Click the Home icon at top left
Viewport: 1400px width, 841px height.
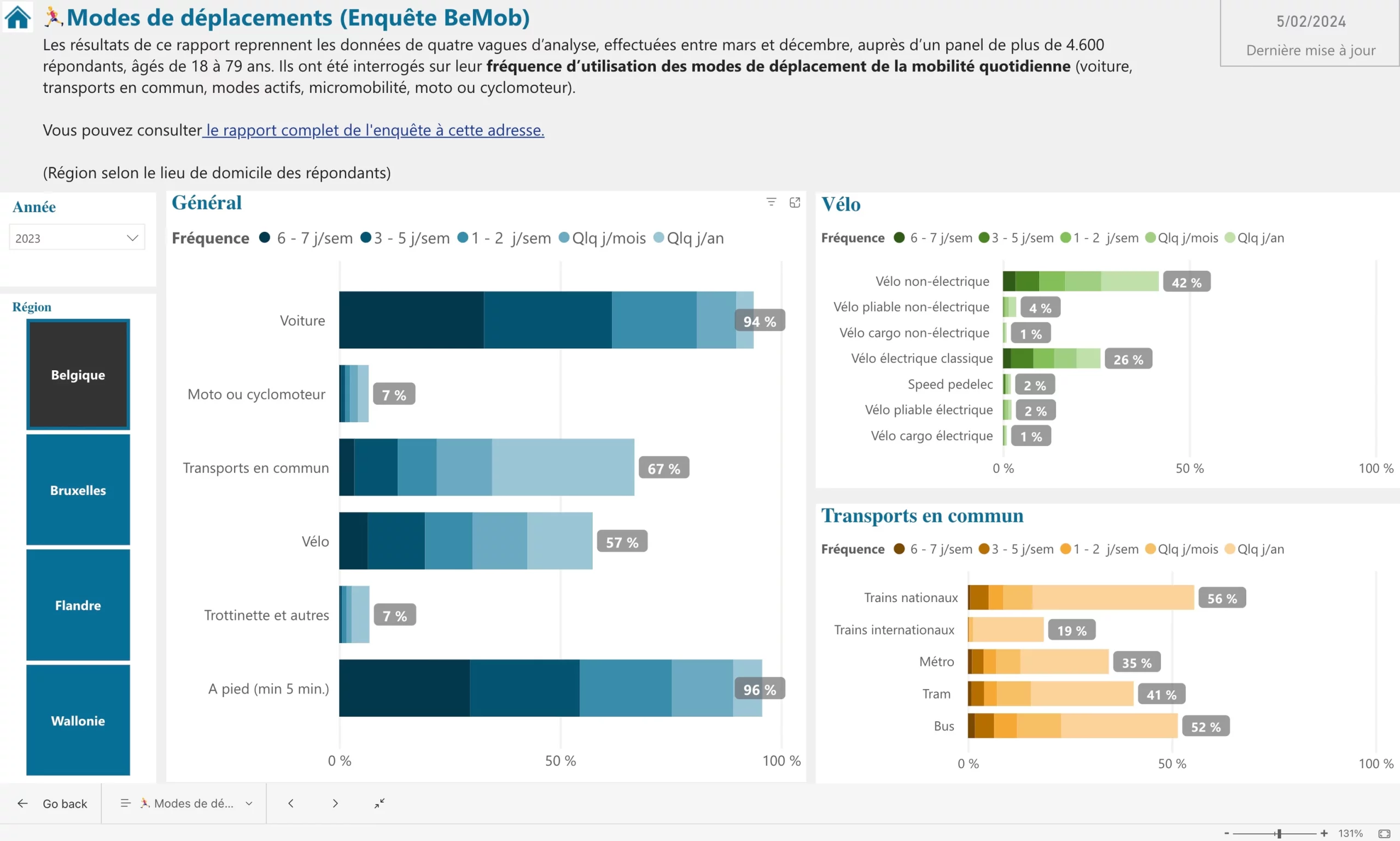tap(17, 17)
